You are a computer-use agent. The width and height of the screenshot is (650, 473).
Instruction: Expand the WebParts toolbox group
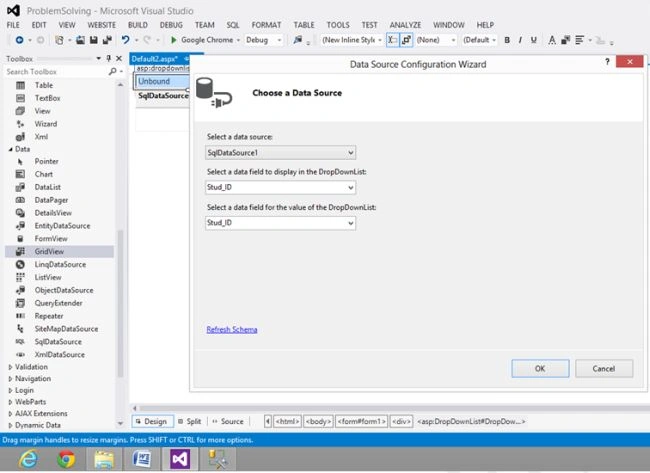click(10, 402)
